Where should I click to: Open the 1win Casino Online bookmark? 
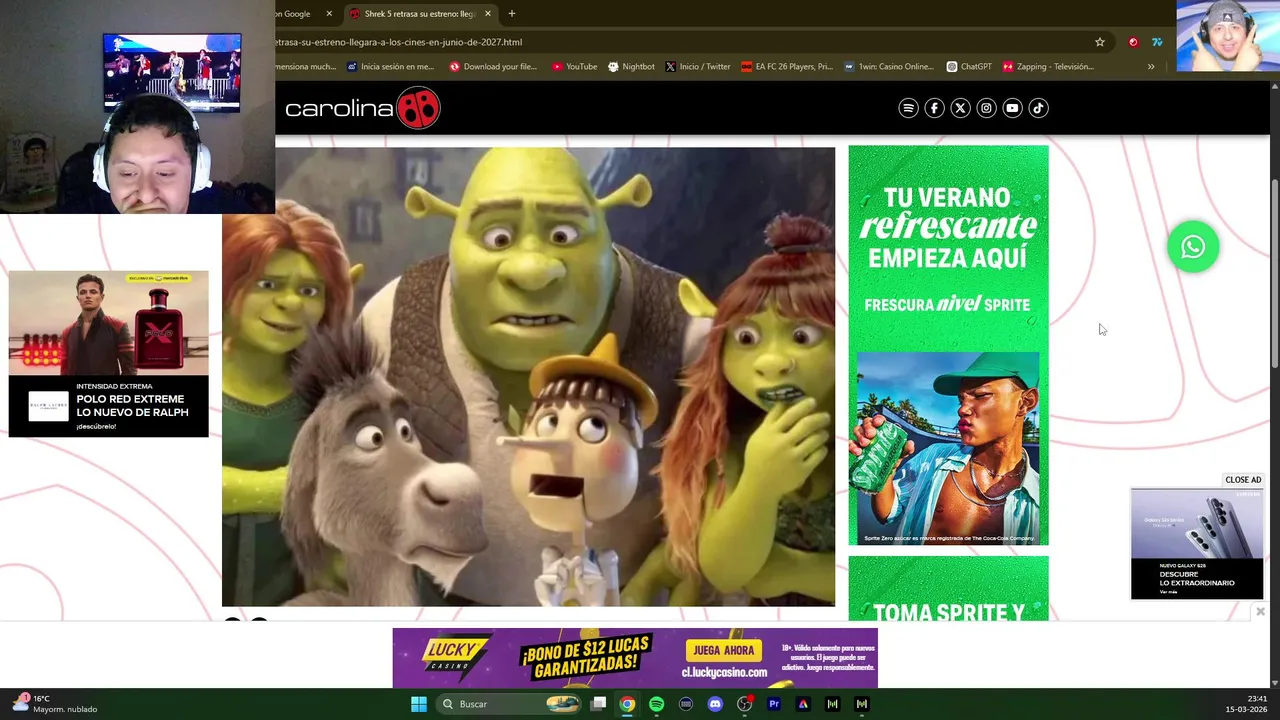pos(889,67)
